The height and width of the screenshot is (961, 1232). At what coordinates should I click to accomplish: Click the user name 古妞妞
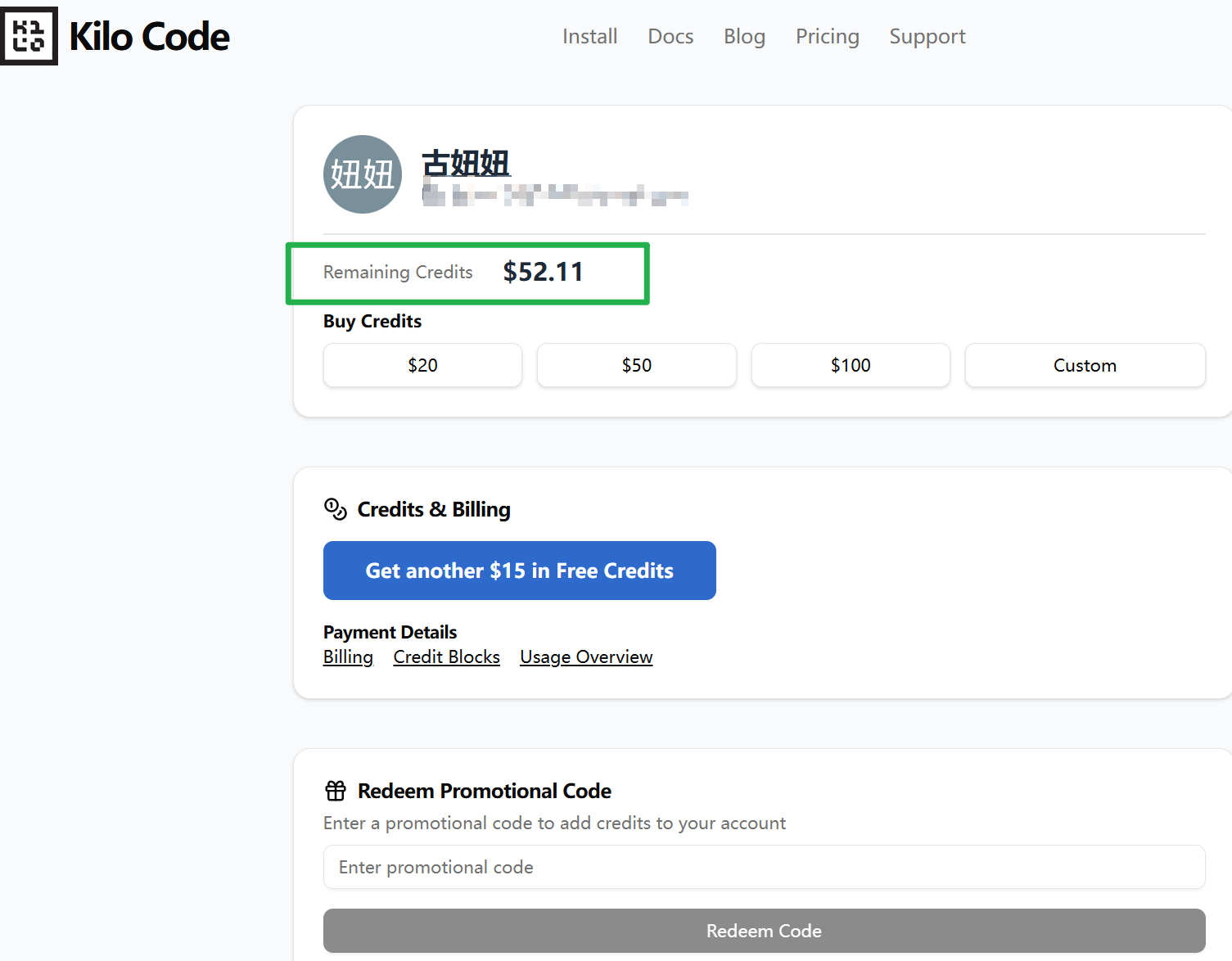click(466, 163)
